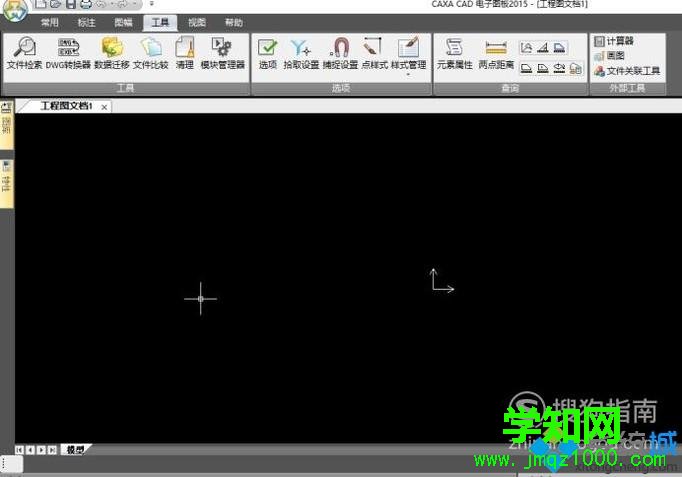Open the 画图 paint tool
Screen dimensions: 682x477
point(609,56)
